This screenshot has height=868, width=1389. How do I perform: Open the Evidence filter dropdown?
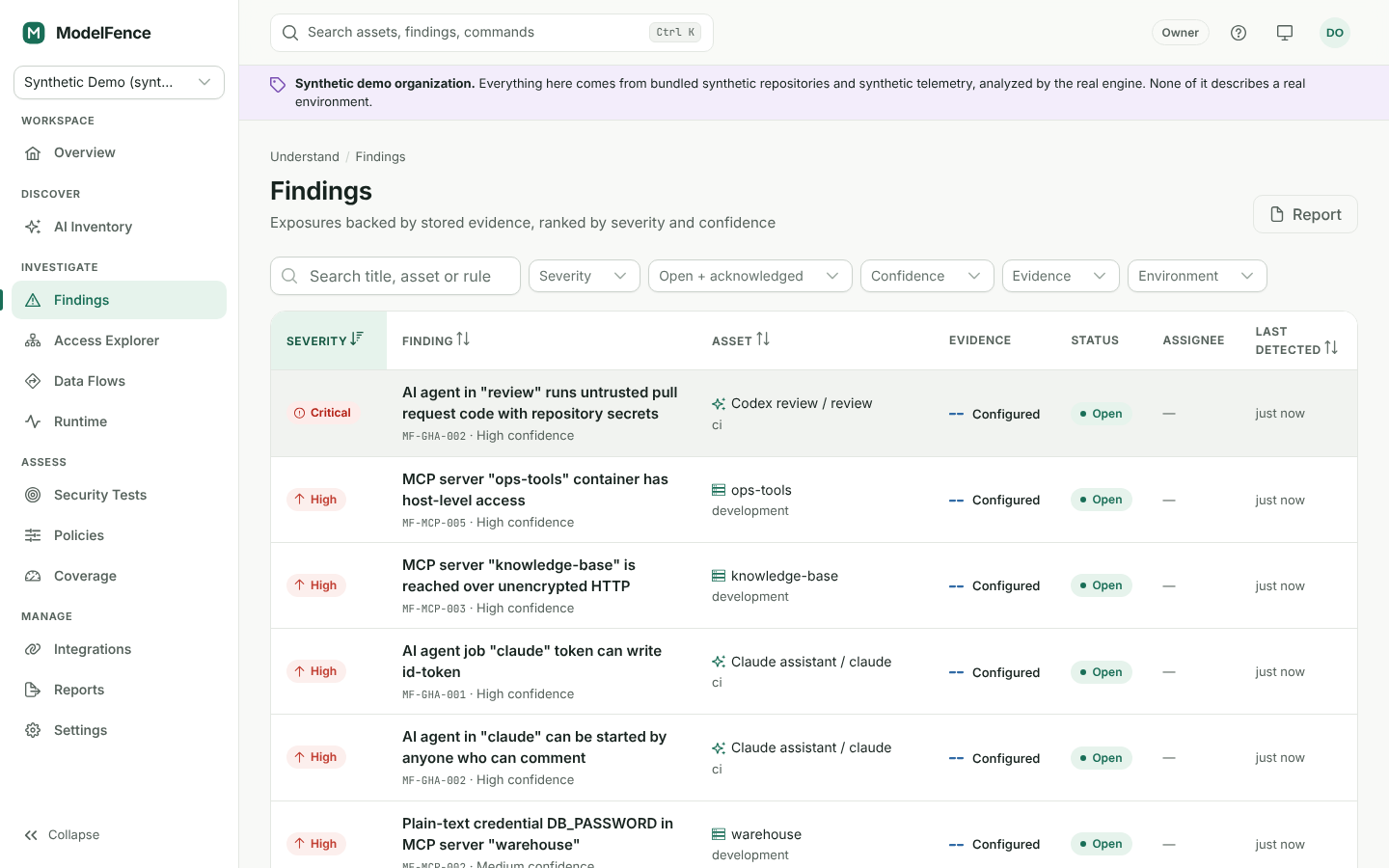[1061, 276]
